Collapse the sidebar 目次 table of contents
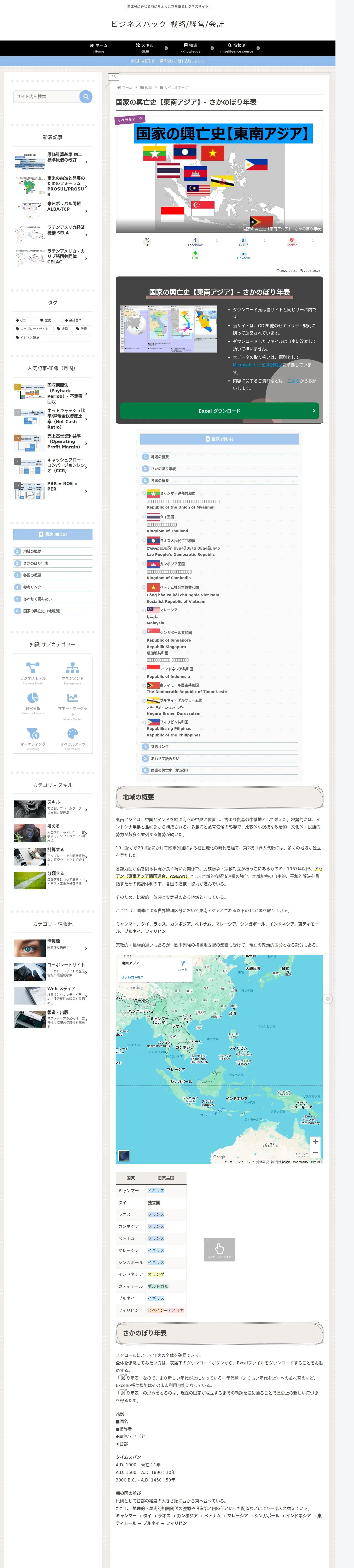354x1568 pixels. pos(53,534)
